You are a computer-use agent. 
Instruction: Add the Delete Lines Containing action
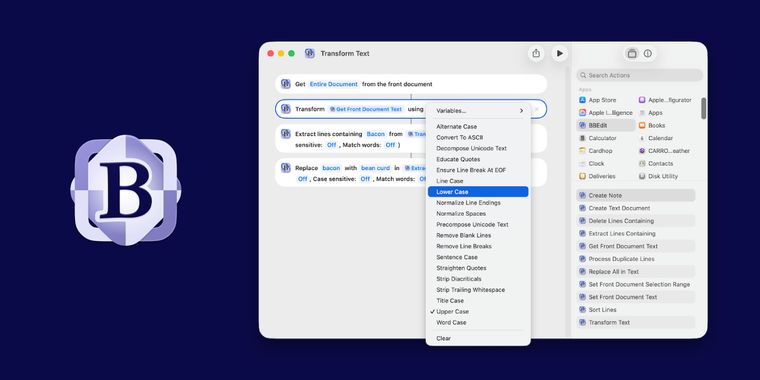click(x=636, y=221)
